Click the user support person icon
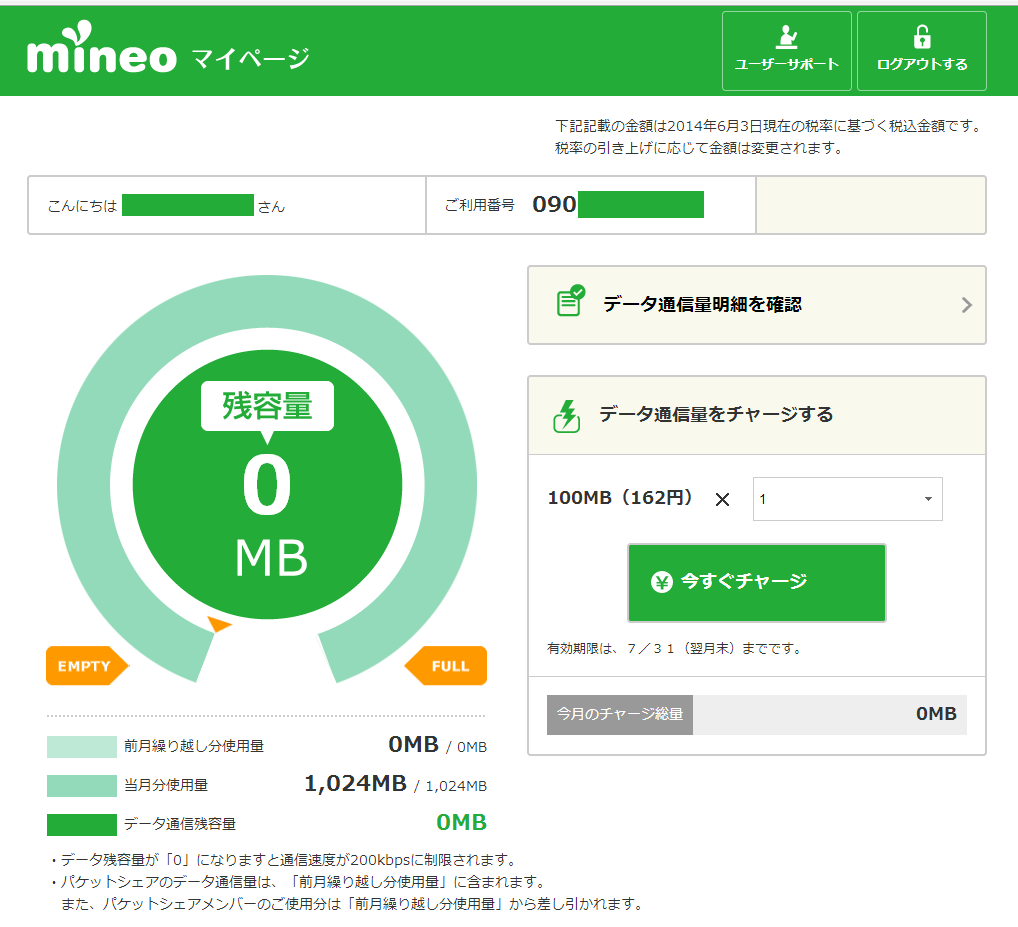Screen dimensions: 1018x927 787,37
